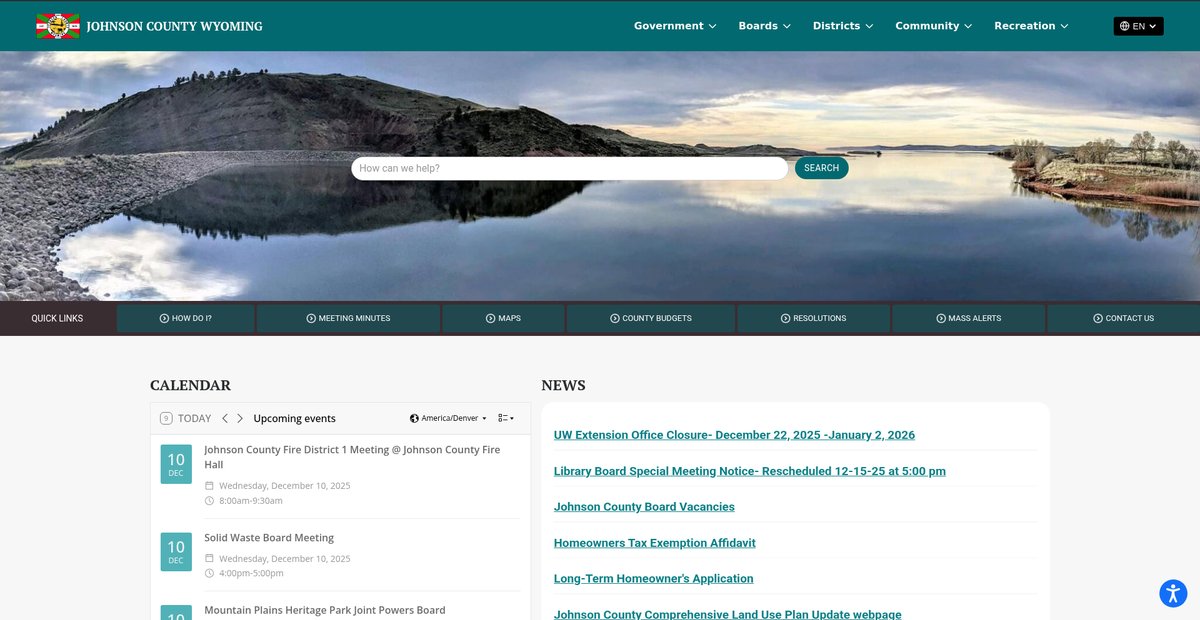Viewport: 1200px width, 620px height.
Task: Open the RESOLUTIONS quick link
Action: coord(813,318)
